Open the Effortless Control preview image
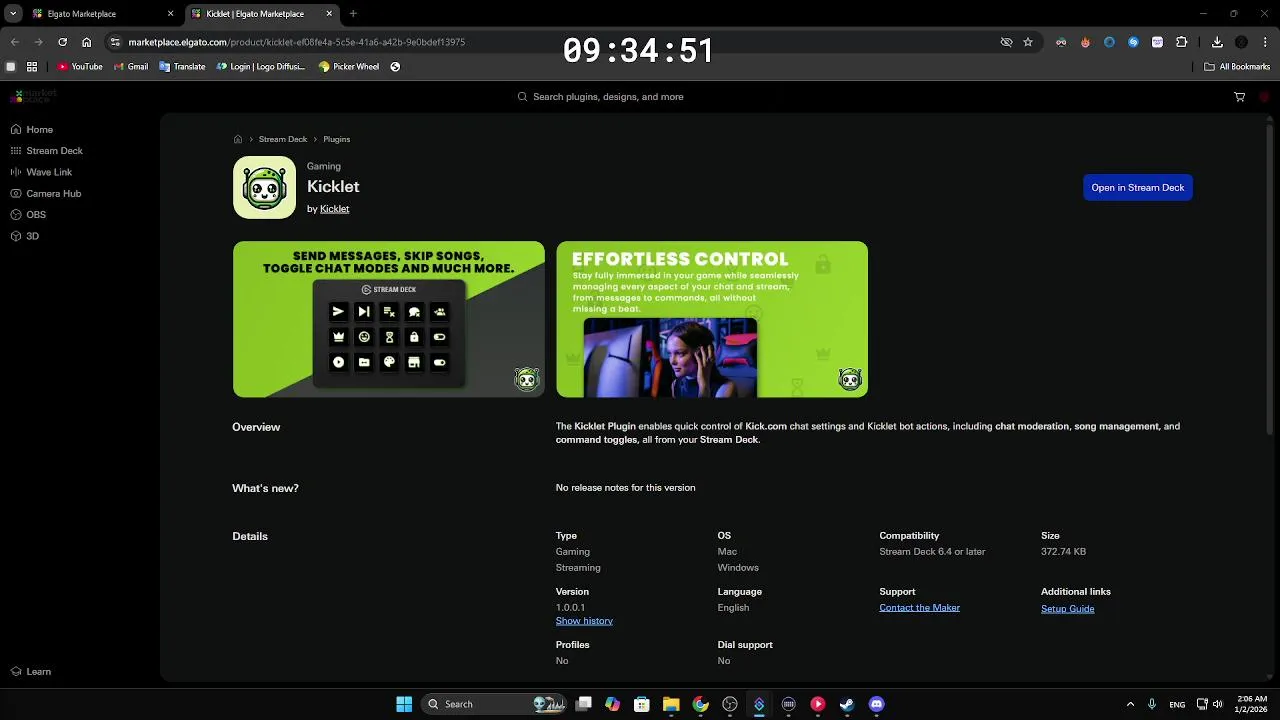Image resolution: width=1280 pixels, height=720 pixels. point(712,319)
